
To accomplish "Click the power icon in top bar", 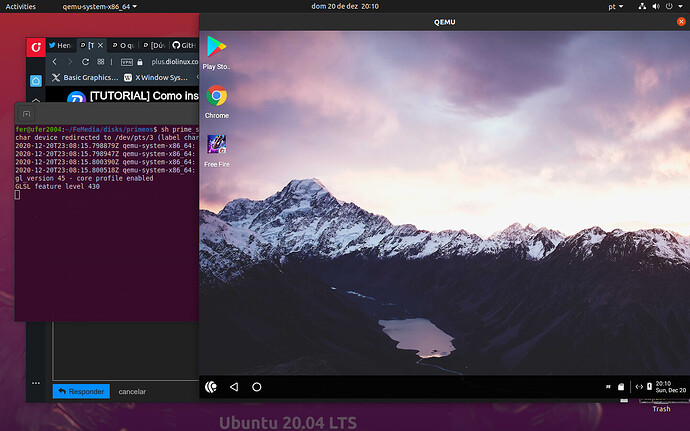I will point(669,6).
